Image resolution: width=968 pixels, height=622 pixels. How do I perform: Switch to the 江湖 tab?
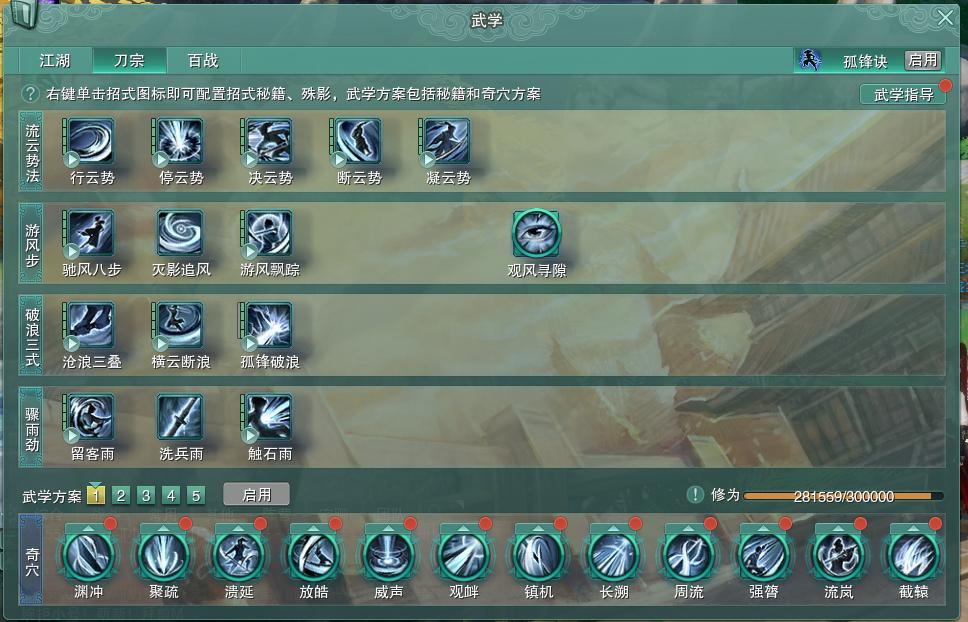pyautogui.click(x=55, y=60)
